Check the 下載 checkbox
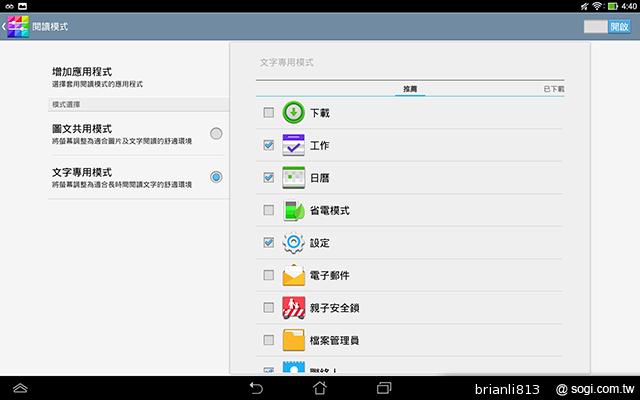 [x=269, y=112]
